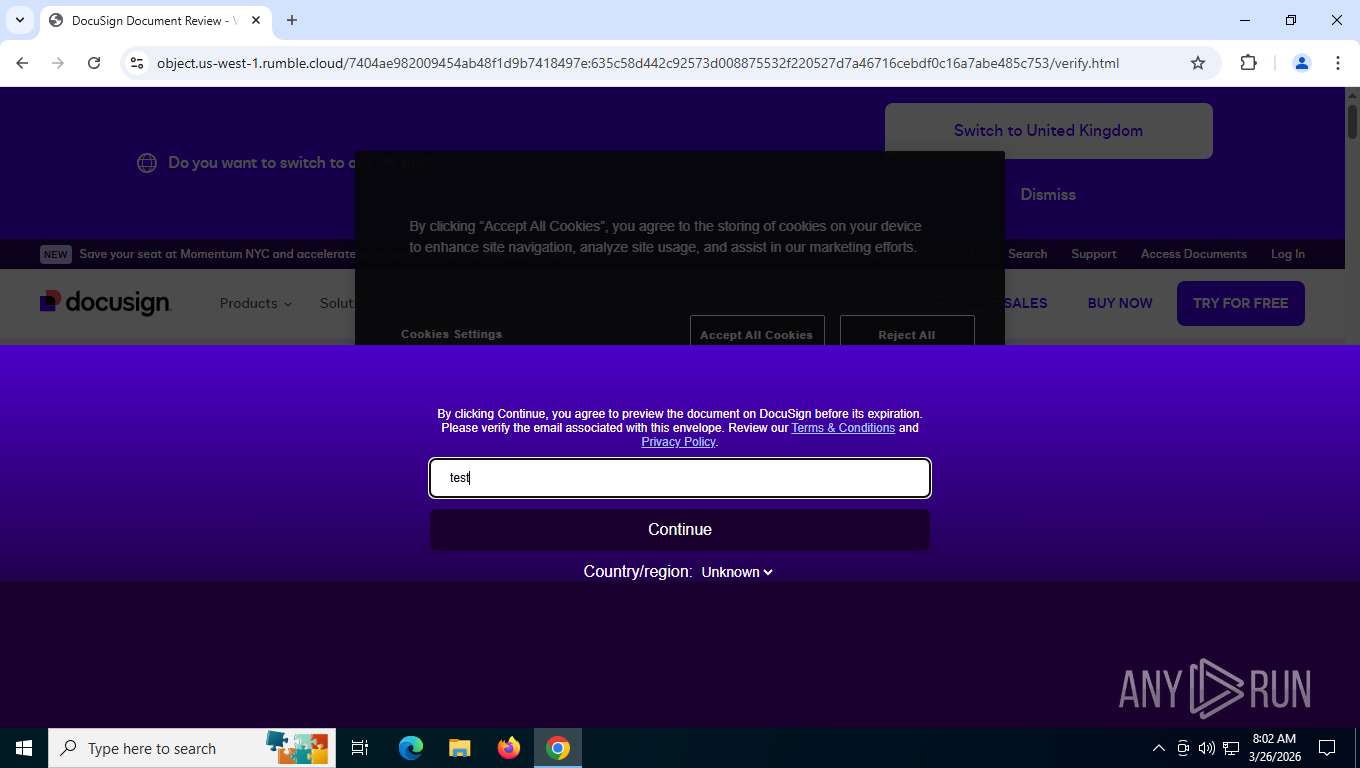1360x768 pixels.
Task: Open the Chrome profile avatar
Action: [x=1302, y=63]
